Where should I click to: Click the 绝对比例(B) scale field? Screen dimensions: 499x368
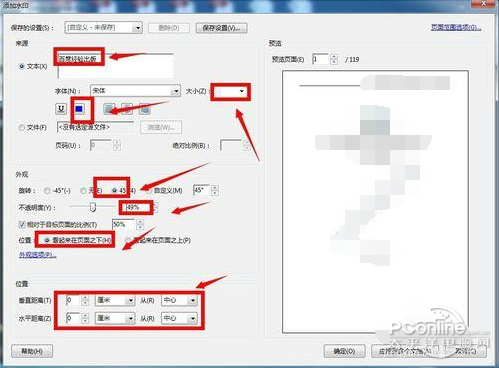[x=231, y=145]
